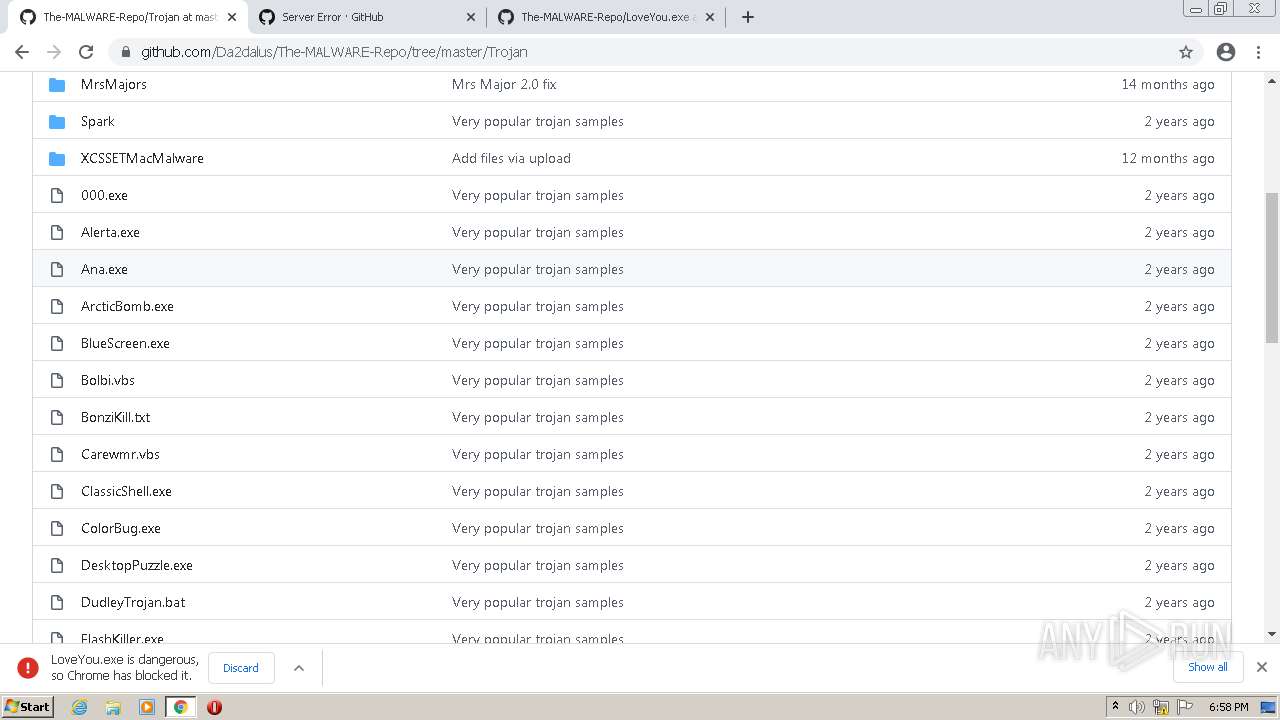Click the page vertical scrollbar thumb
The height and width of the screenshot is (720, 1280).
(1272, 268)
